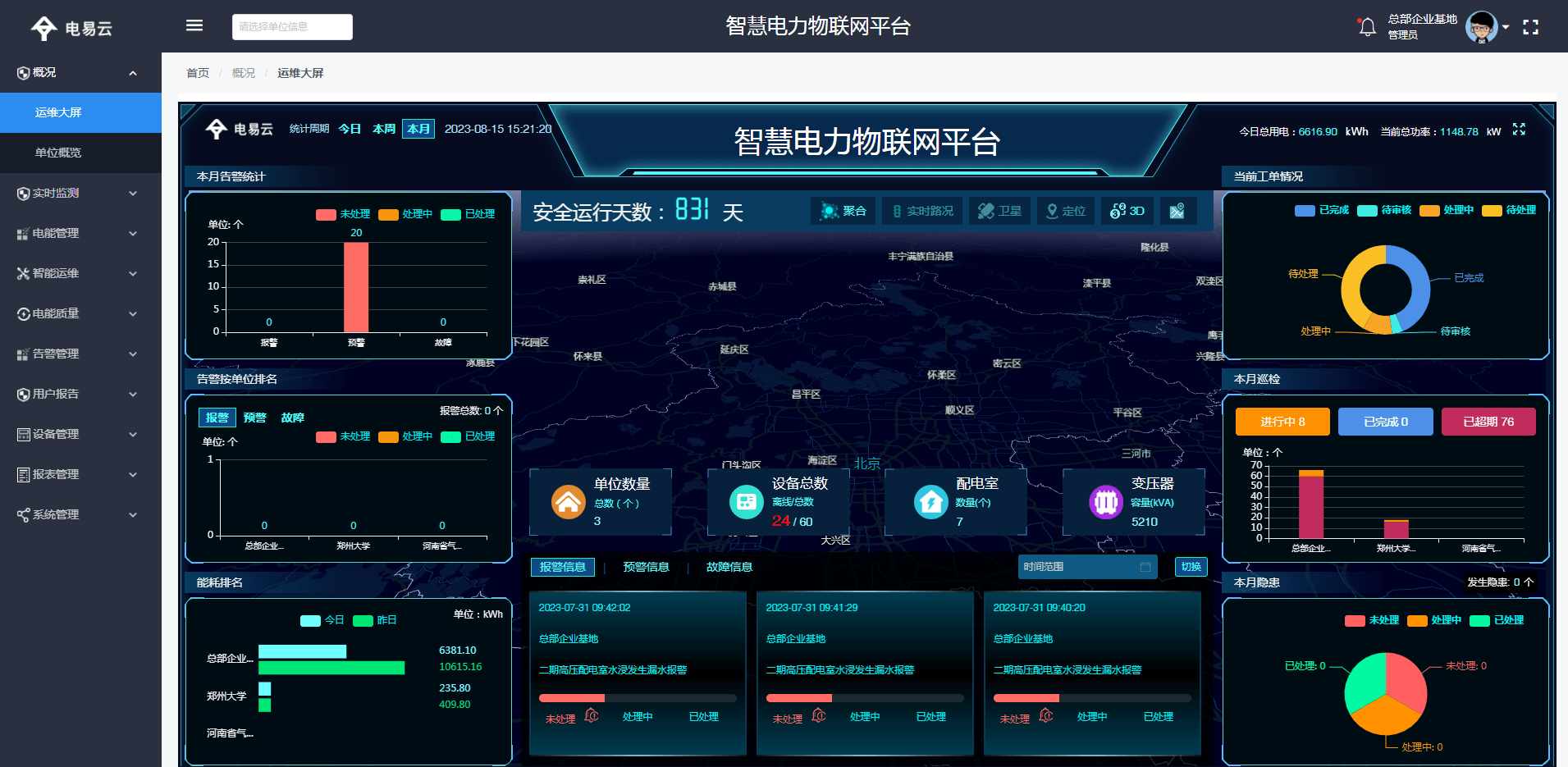Click the 进行中 8 inspection button
This screenshot has height=767, width=1568.
click(x=1282, y=422)
